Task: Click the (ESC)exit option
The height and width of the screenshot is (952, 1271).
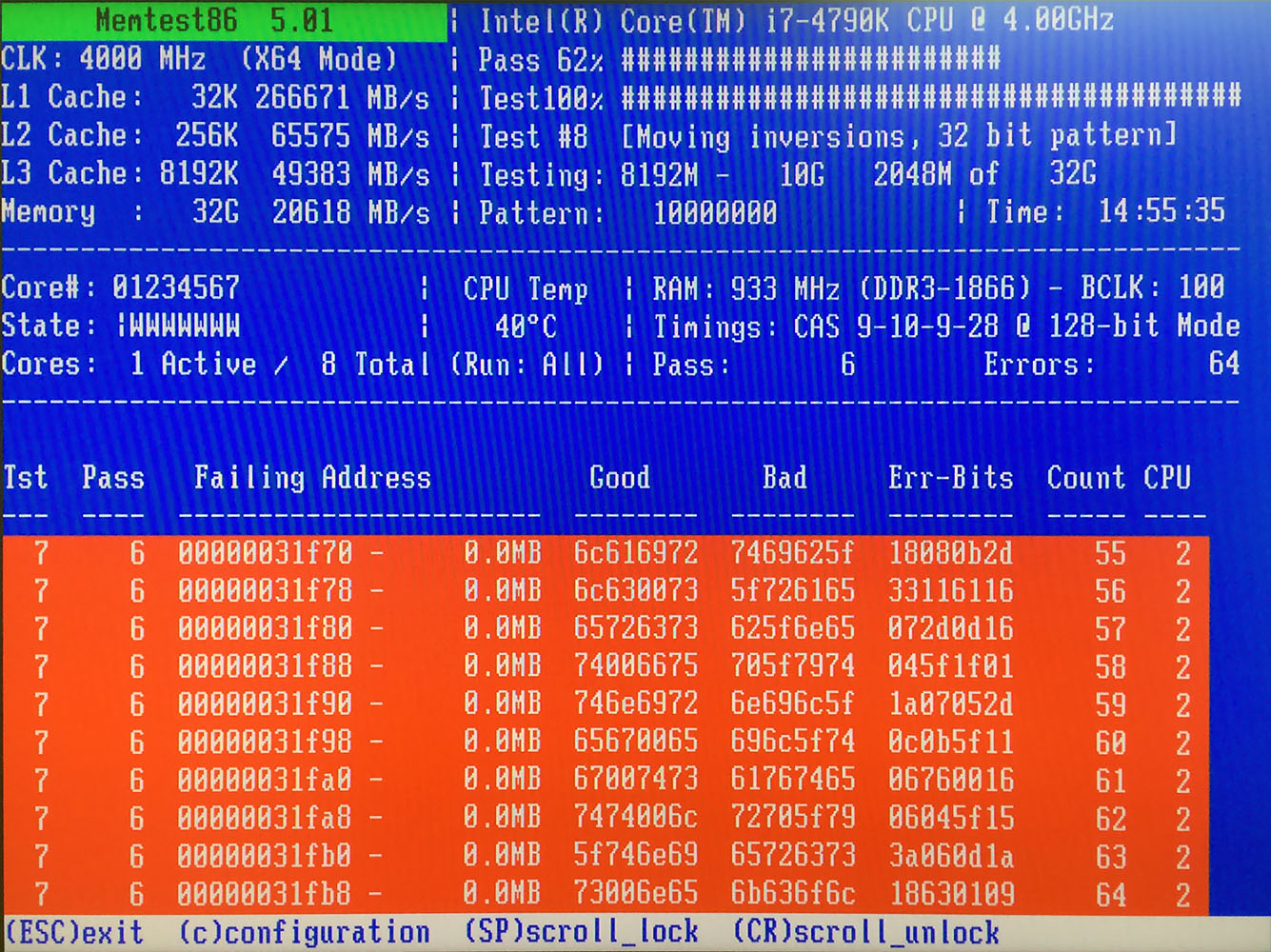Action: coord(74,932)
